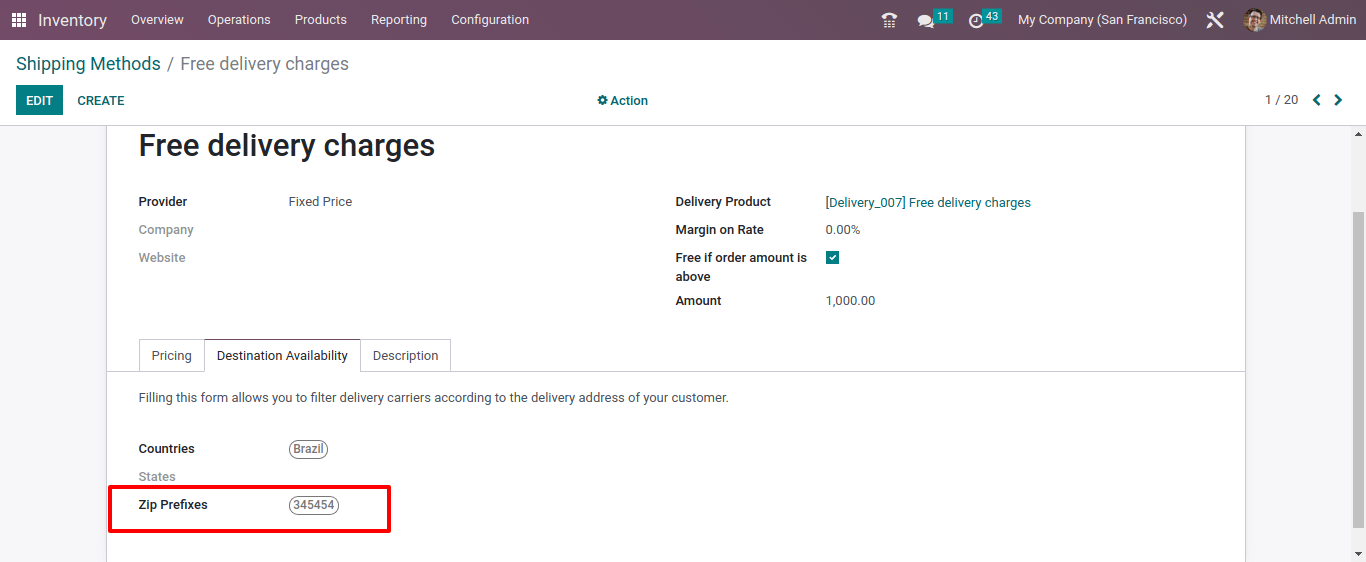Go to next record arrow
Viewport: 1366px width, 562px height.
(1339, 100)
